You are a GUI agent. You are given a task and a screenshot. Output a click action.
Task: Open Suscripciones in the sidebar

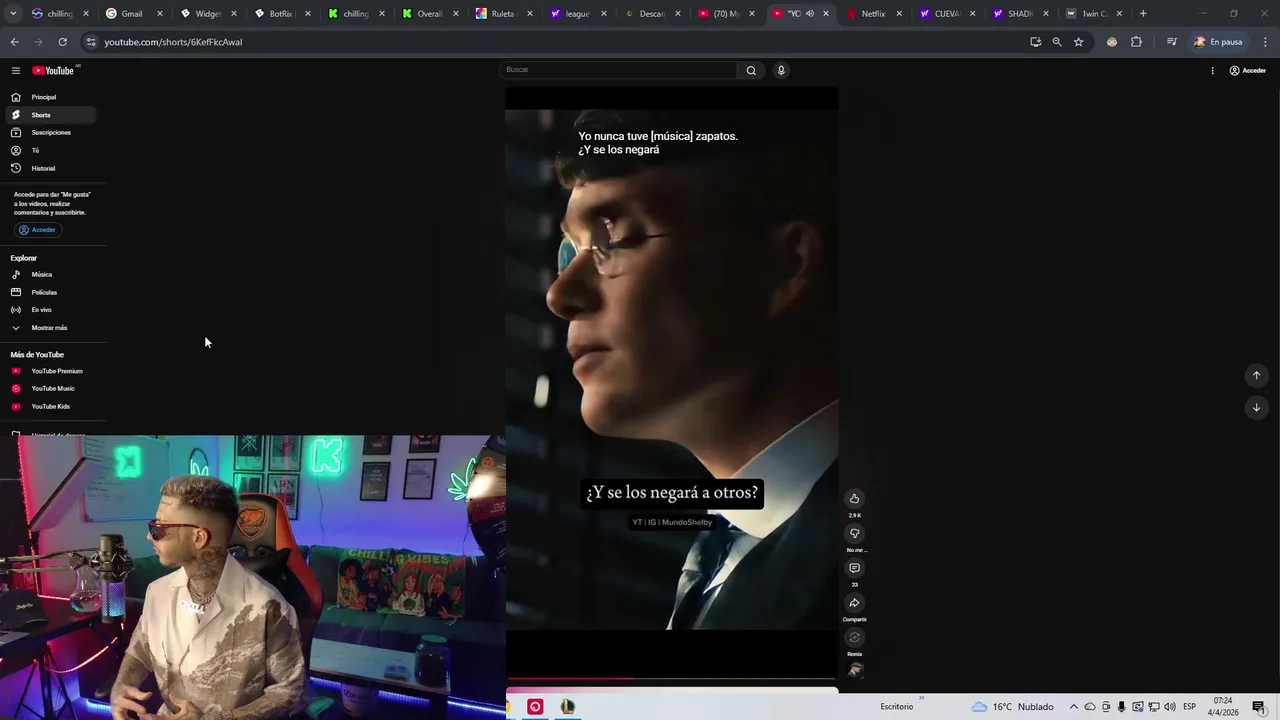click(x=53, y=133)
